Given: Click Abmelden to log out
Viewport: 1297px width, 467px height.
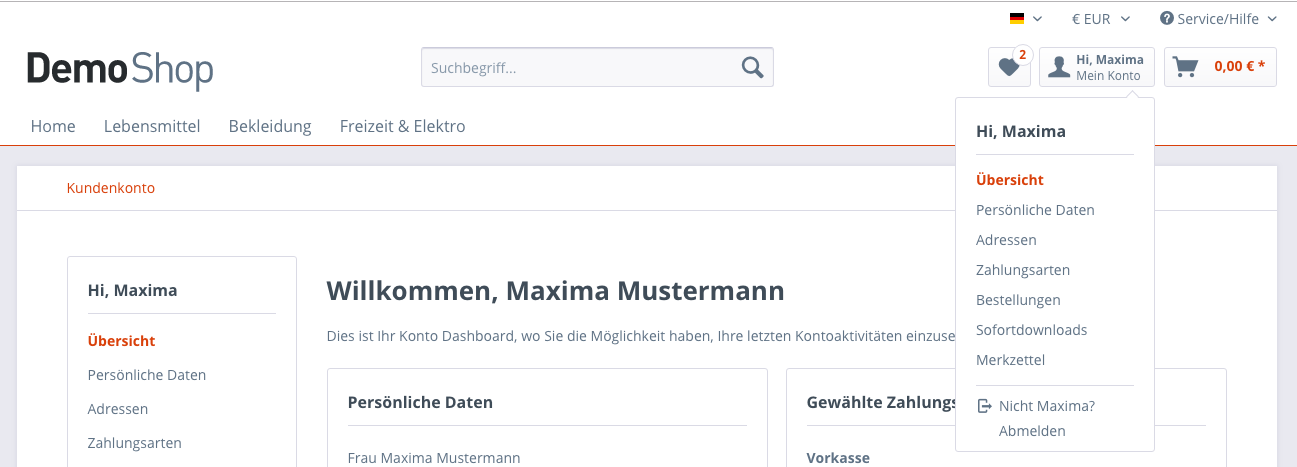Looking at the screenshot, I should tap(1032, 431).
